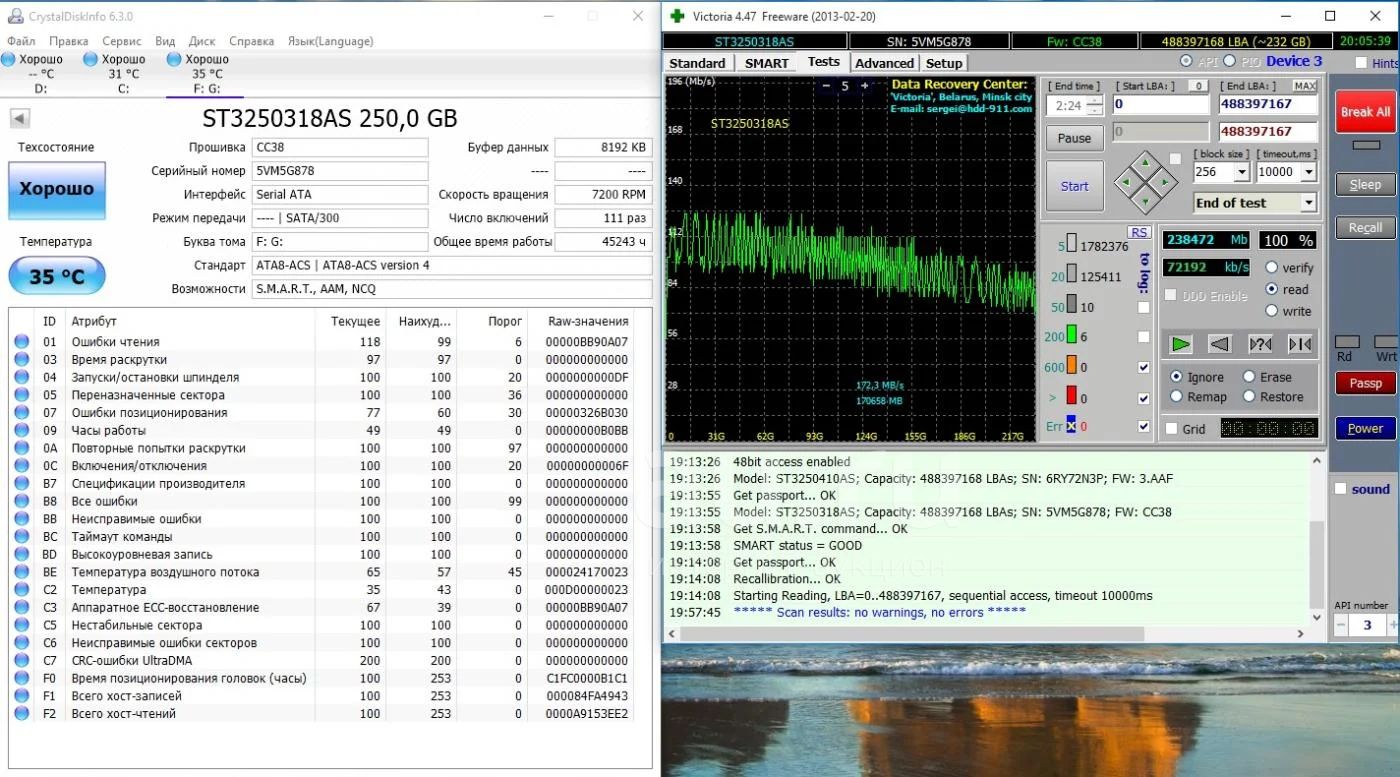Open the timeout,ms dropdown
Screen dimensions: 1400x777
click(x=1307, y=172)
